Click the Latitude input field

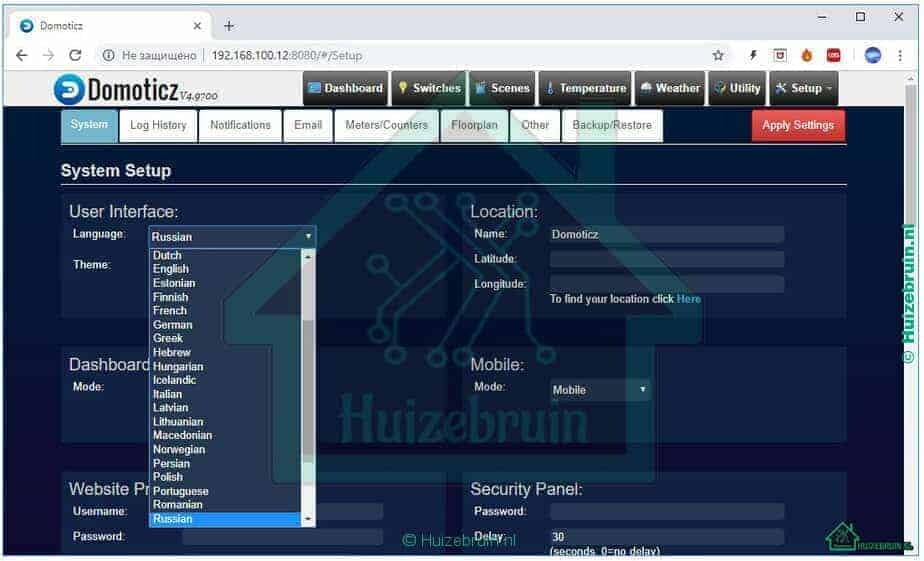click(666, 259)
